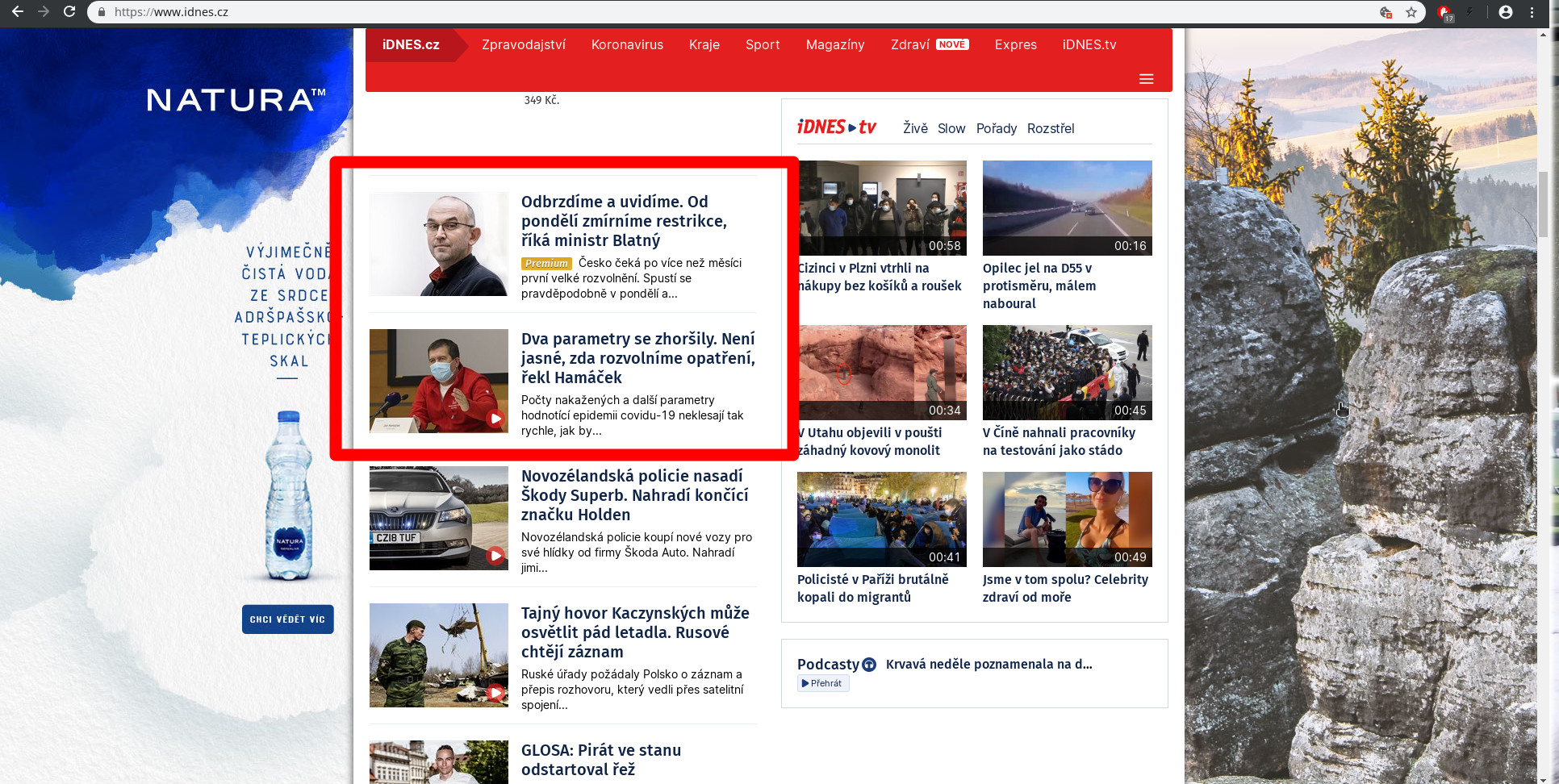
Task: Open the Expres section
Action: [x=1015, y=45]
